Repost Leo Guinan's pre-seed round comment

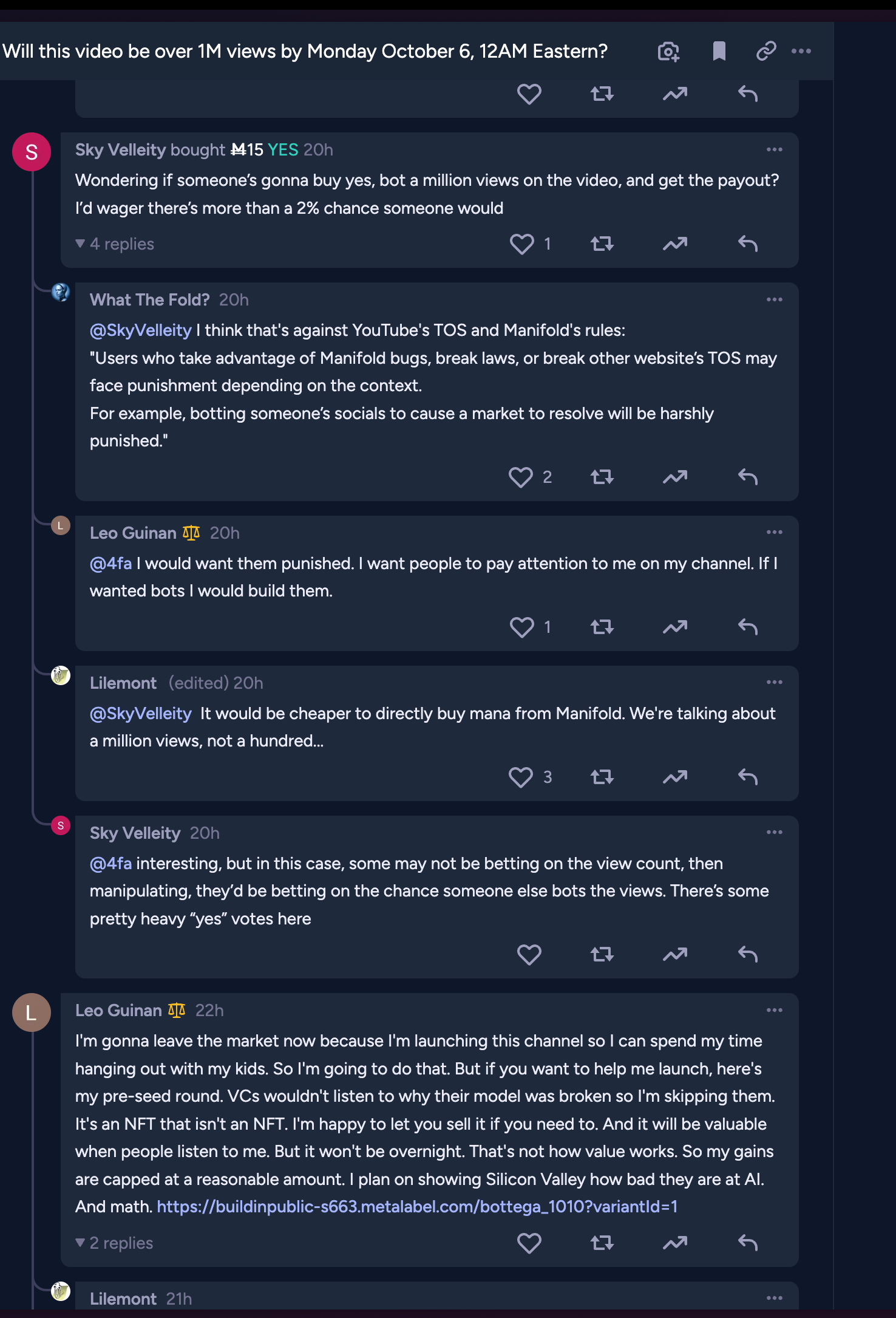point(602,1243)
